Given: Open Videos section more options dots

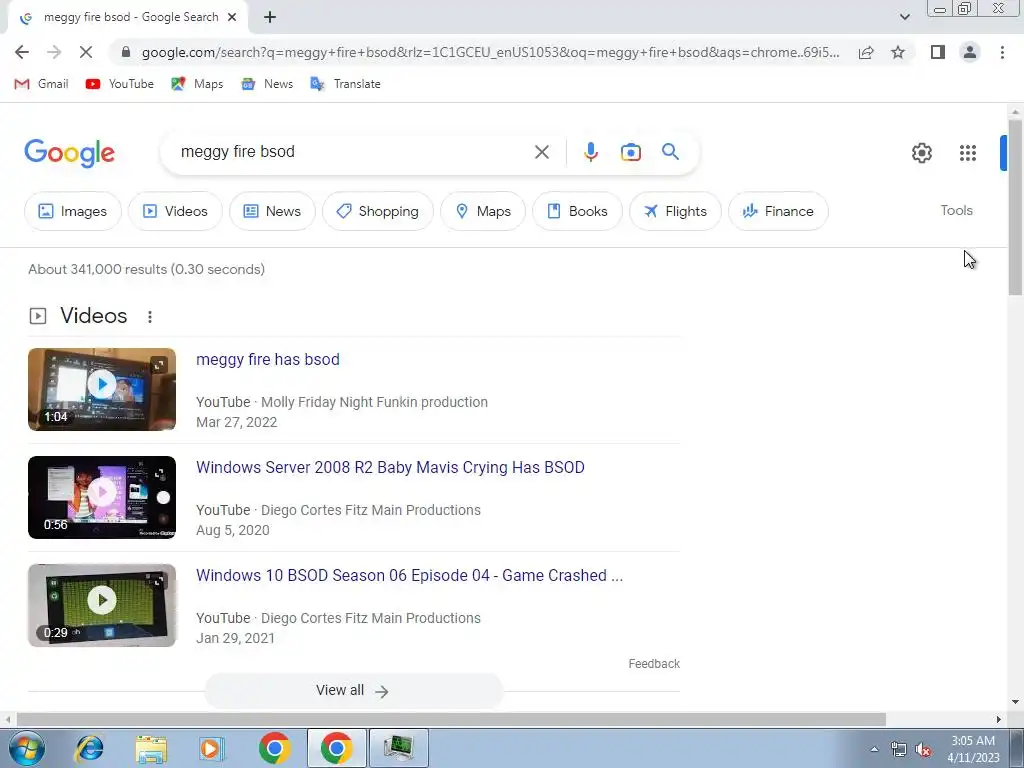Looking at the screenshot, I should point(150,317).
